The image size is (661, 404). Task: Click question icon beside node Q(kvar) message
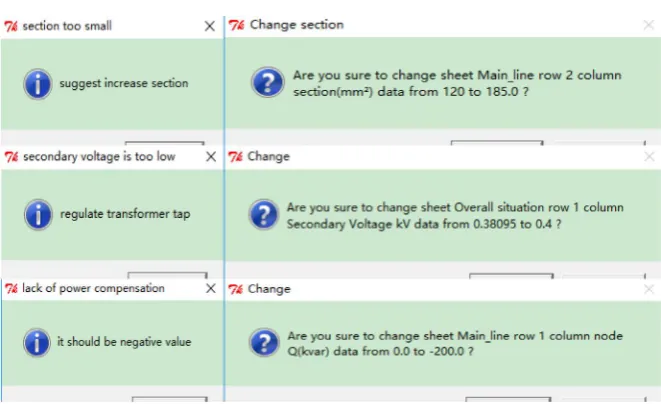click(x=264, y=342)
